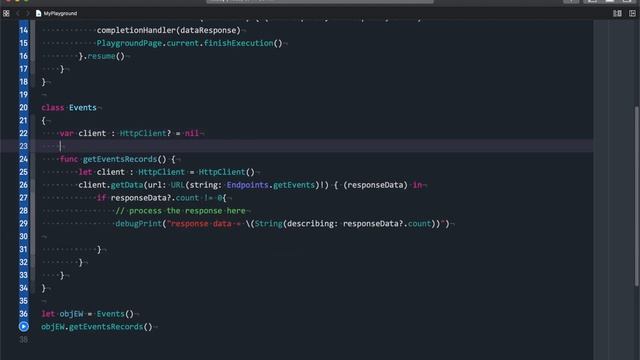Place cursor on 'class Events' declaration
Screen dimensions: 640x360
(69, 108)
